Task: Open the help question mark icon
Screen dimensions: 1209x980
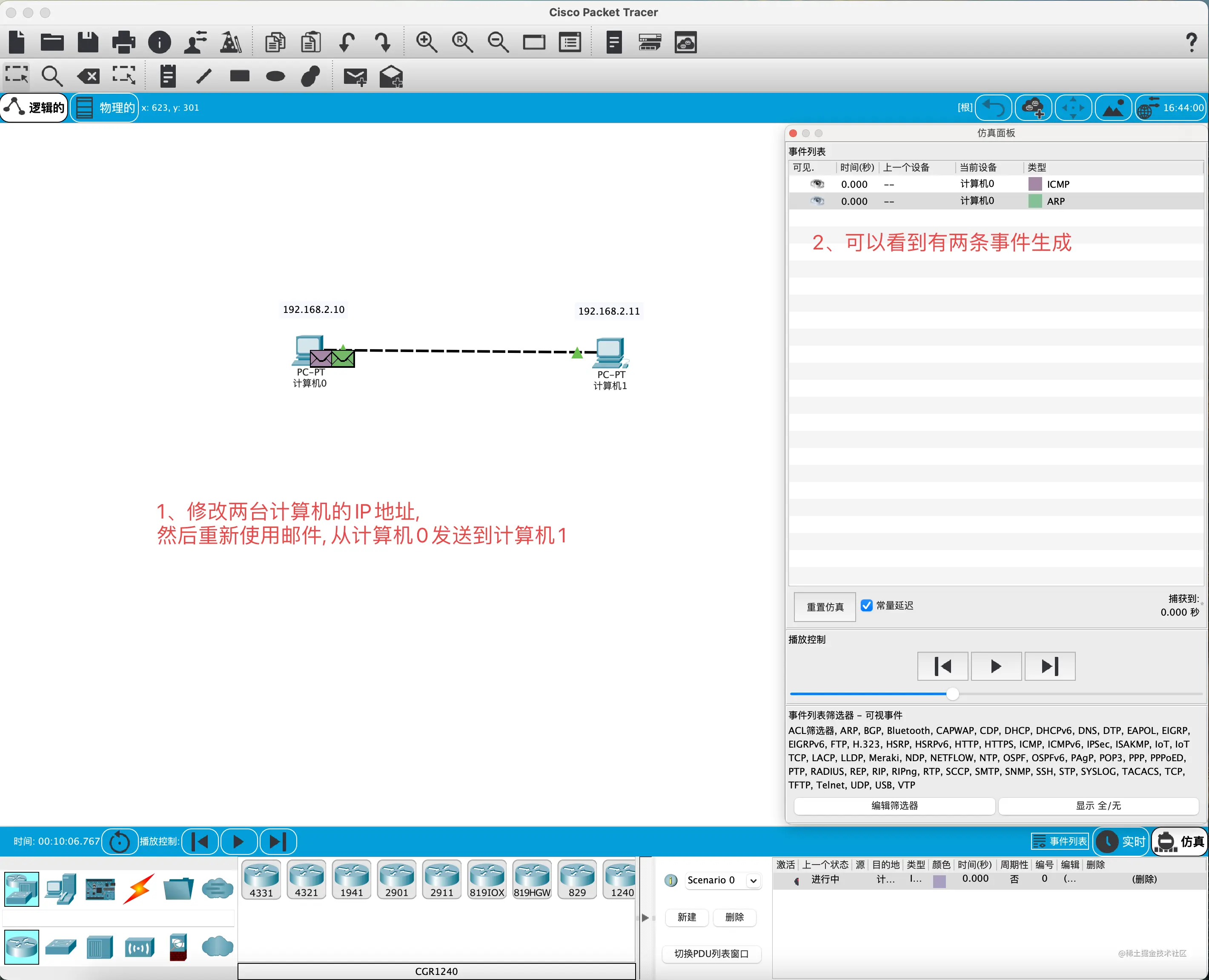Action: coord(1192,42)
